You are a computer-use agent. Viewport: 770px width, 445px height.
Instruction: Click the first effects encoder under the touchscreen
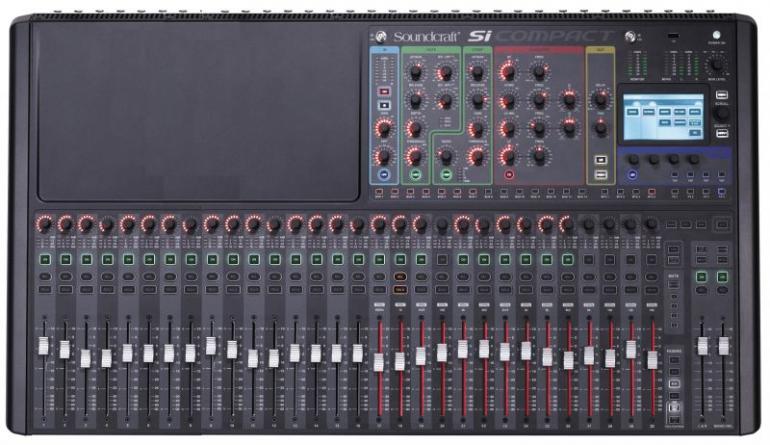pos(633,160)
